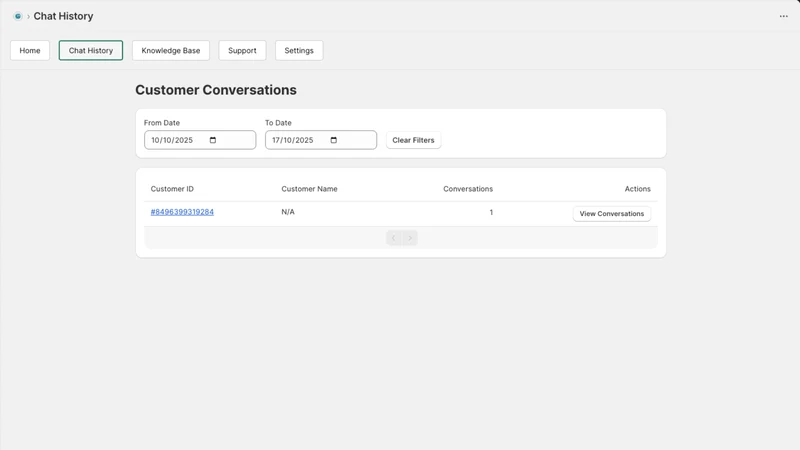Click the Clear Filters button
Image resolution: width=800 pixels, height=450 pixels.
pos(413,140)
